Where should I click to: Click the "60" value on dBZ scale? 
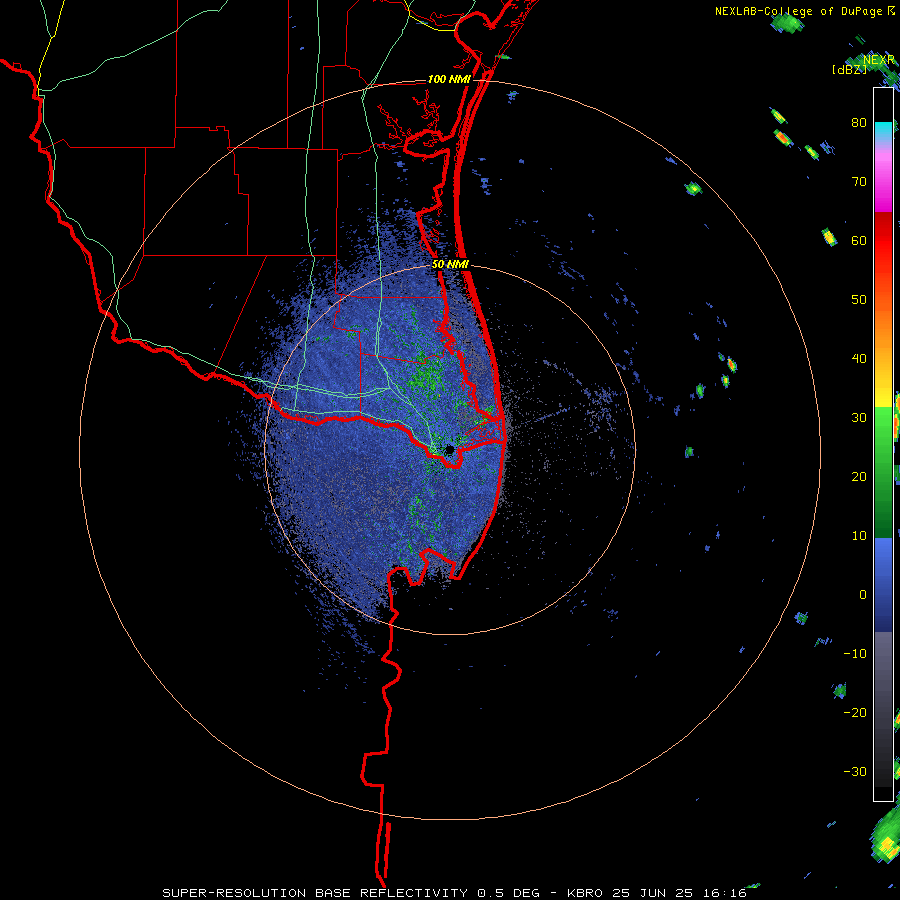click(859, 240)
